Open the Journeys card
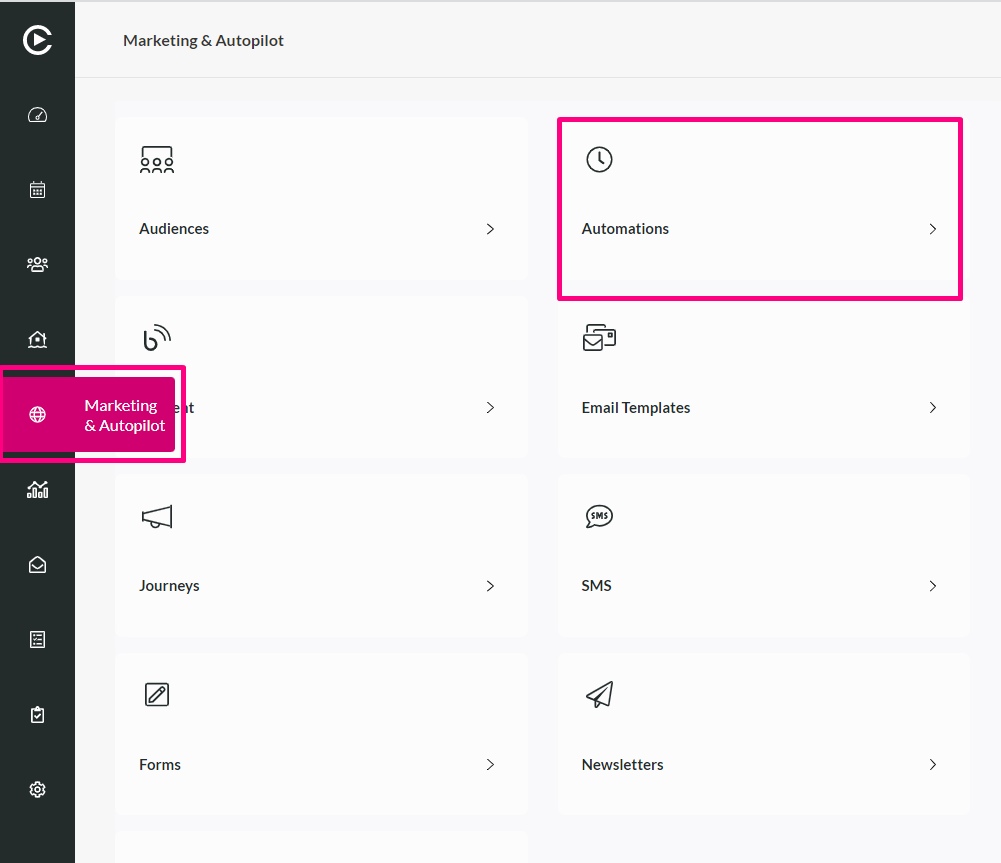The width and height of the screenshot is (1001, 863). tap(321, 555)
